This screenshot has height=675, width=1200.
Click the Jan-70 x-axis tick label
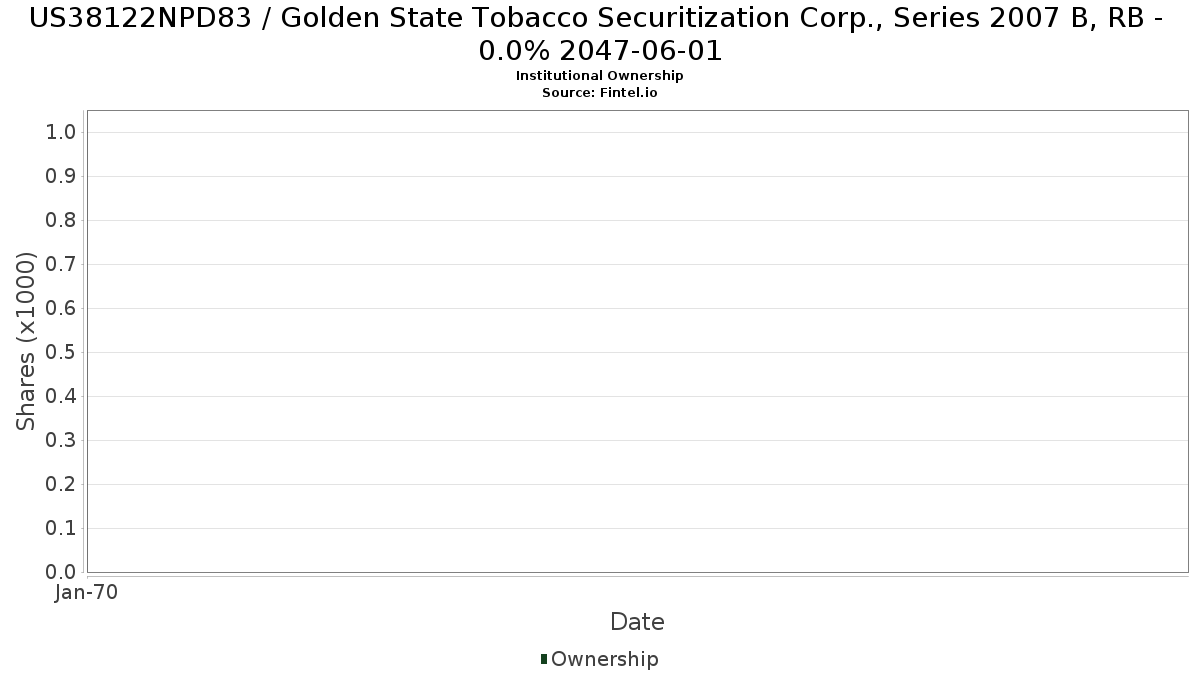[x=87, y=592]
